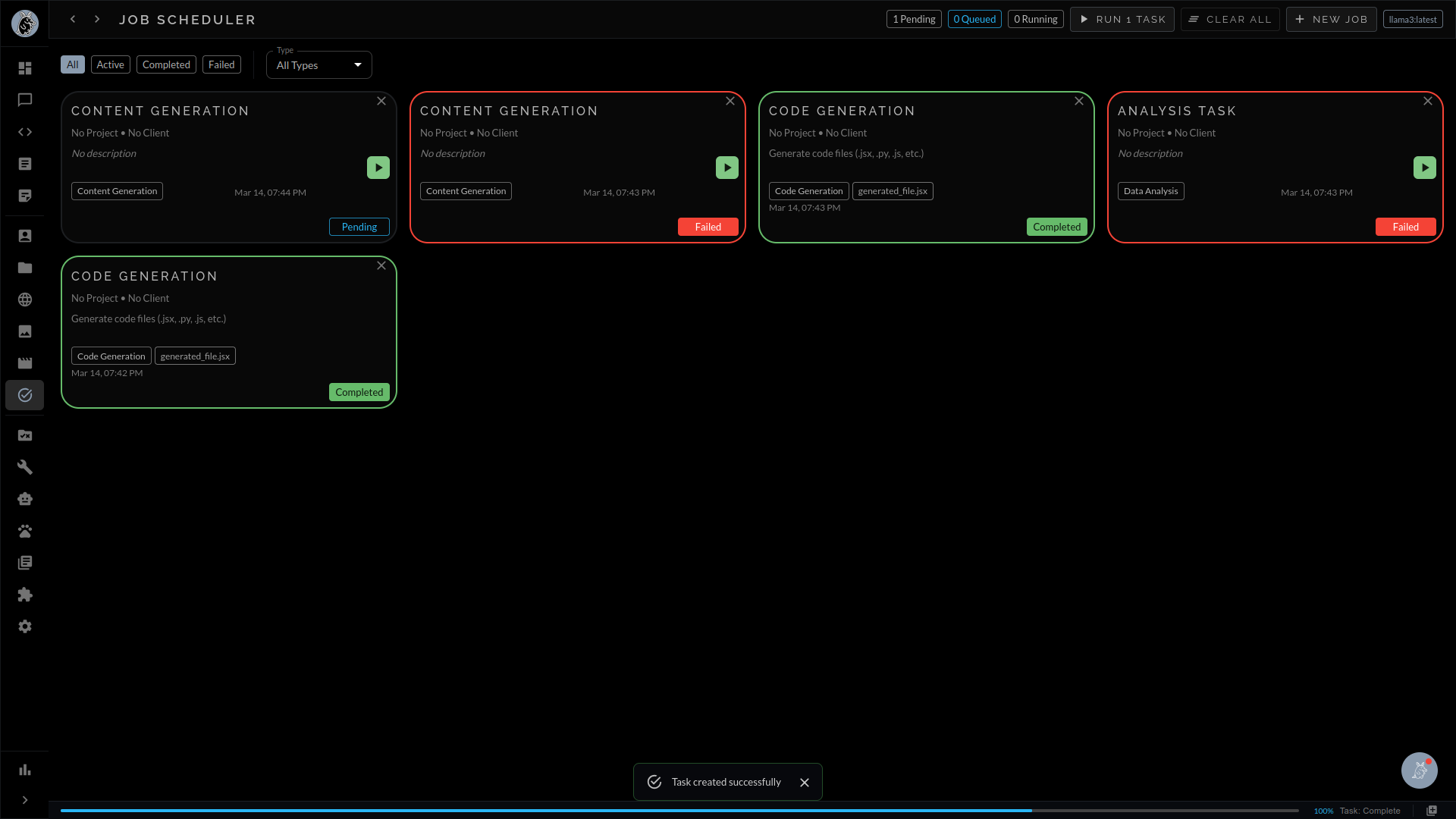Open Settings from the sidebar gear icon

(x=25, y=626)
